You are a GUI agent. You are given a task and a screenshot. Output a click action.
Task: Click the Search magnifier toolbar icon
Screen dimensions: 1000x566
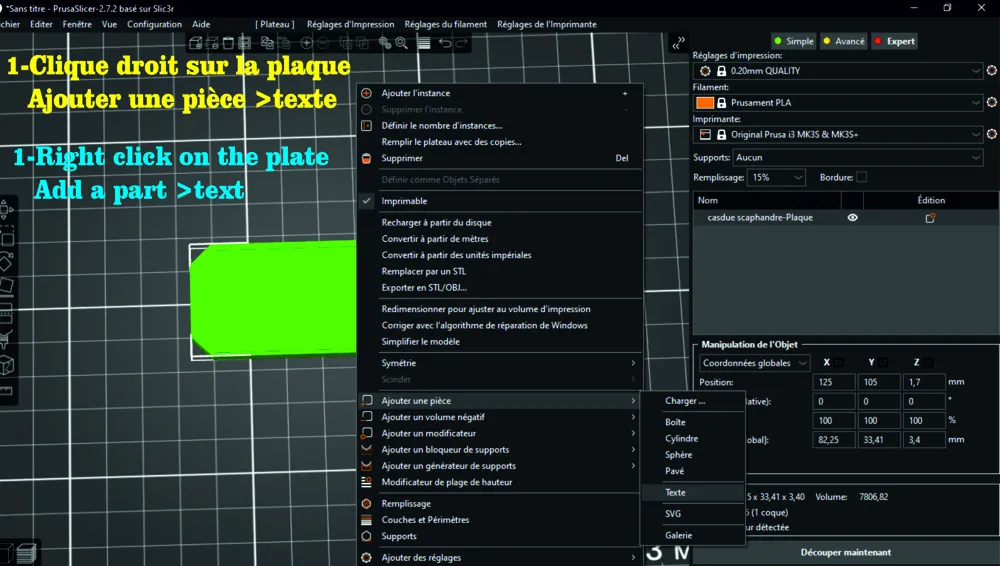click(x=401, y=43)
